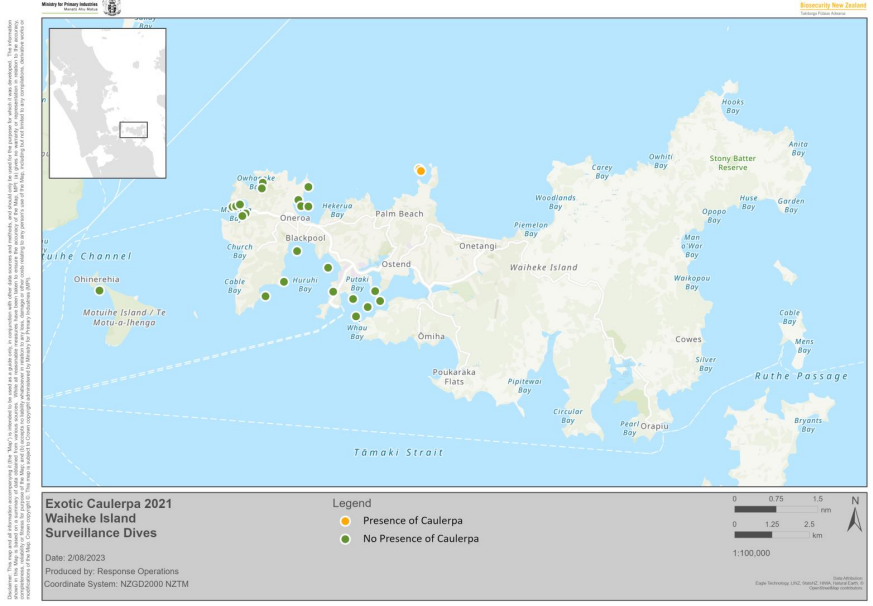Click the 'Woodlands Bay' label

[x=555, y=202]
